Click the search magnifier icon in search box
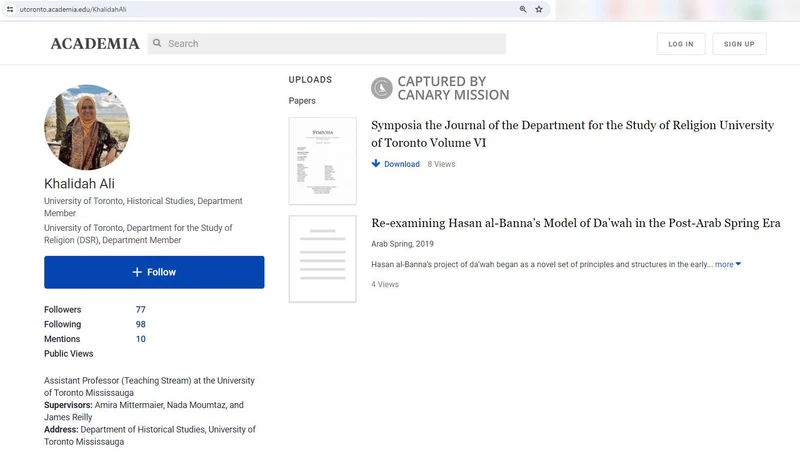 [x=157, y=44]
